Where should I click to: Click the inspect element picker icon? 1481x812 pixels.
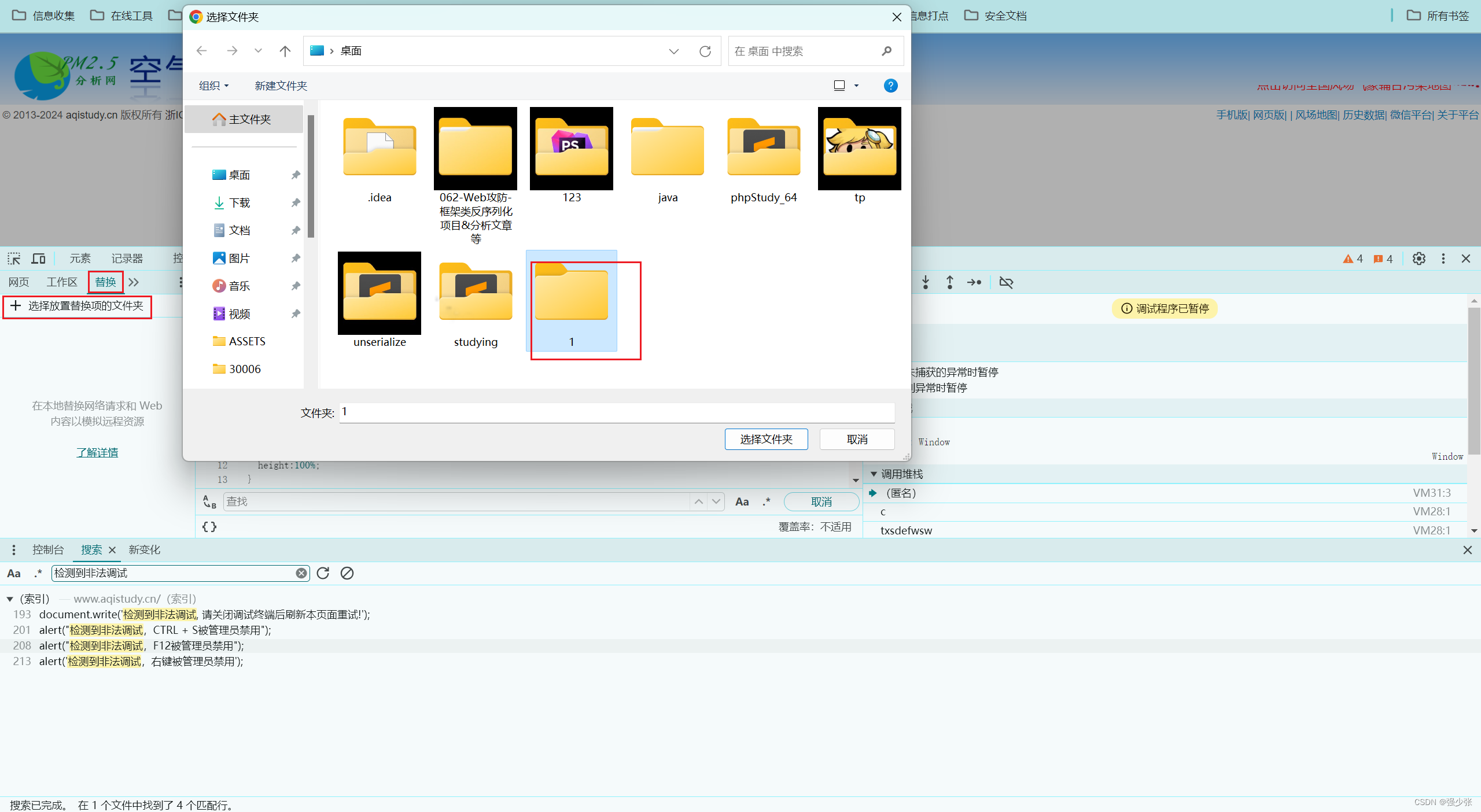pyautogui.click(x=14, y=259)
